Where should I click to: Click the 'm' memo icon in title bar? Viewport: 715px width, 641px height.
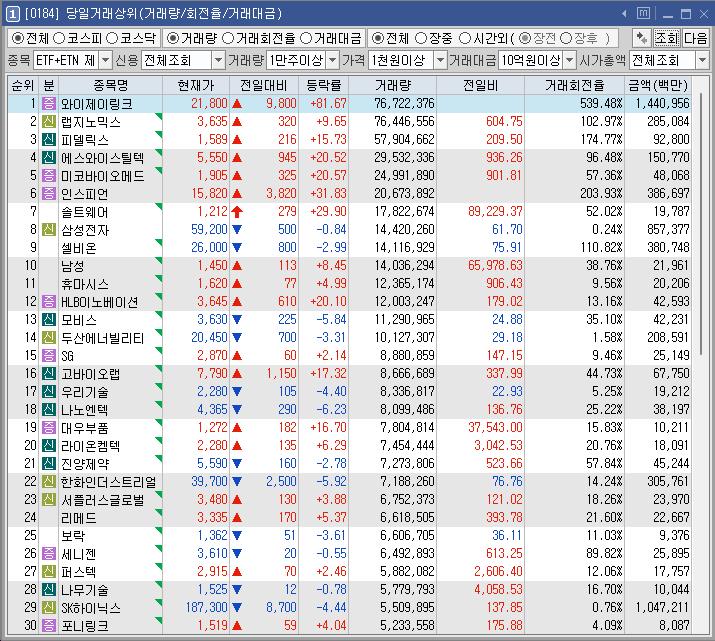click(643, 14)
